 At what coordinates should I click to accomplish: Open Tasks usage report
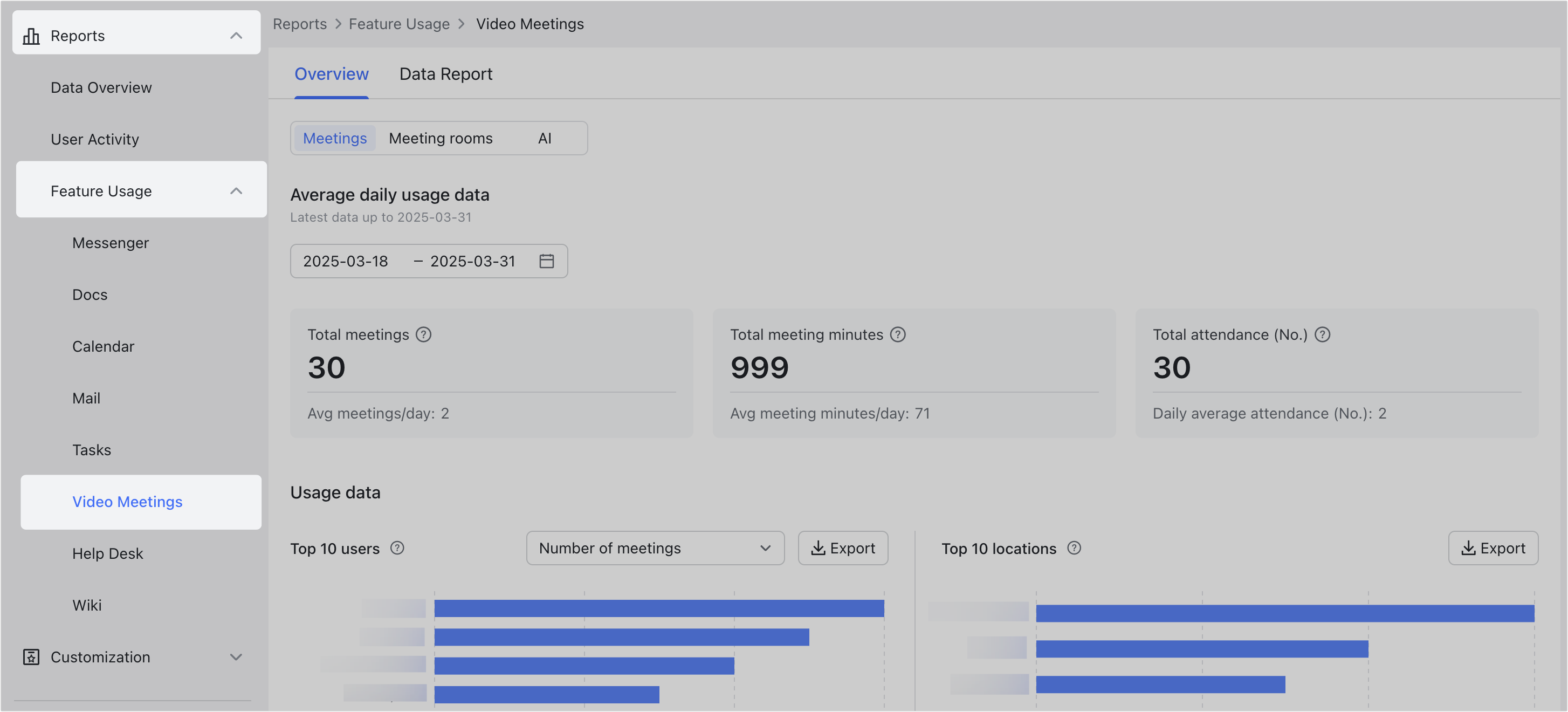coord(92,450)
